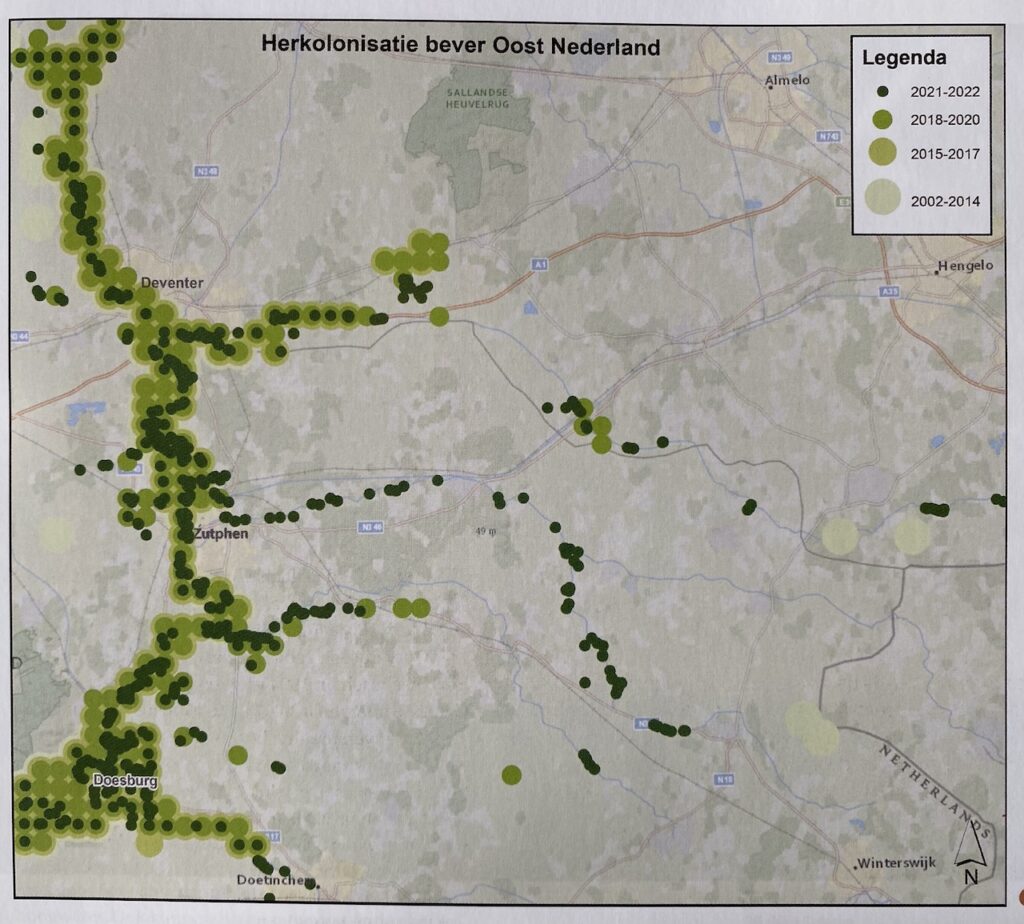Click the Doesburg label
This screenshot has height=924, width=1024.
pyautogui.click(x=123, y=780)
